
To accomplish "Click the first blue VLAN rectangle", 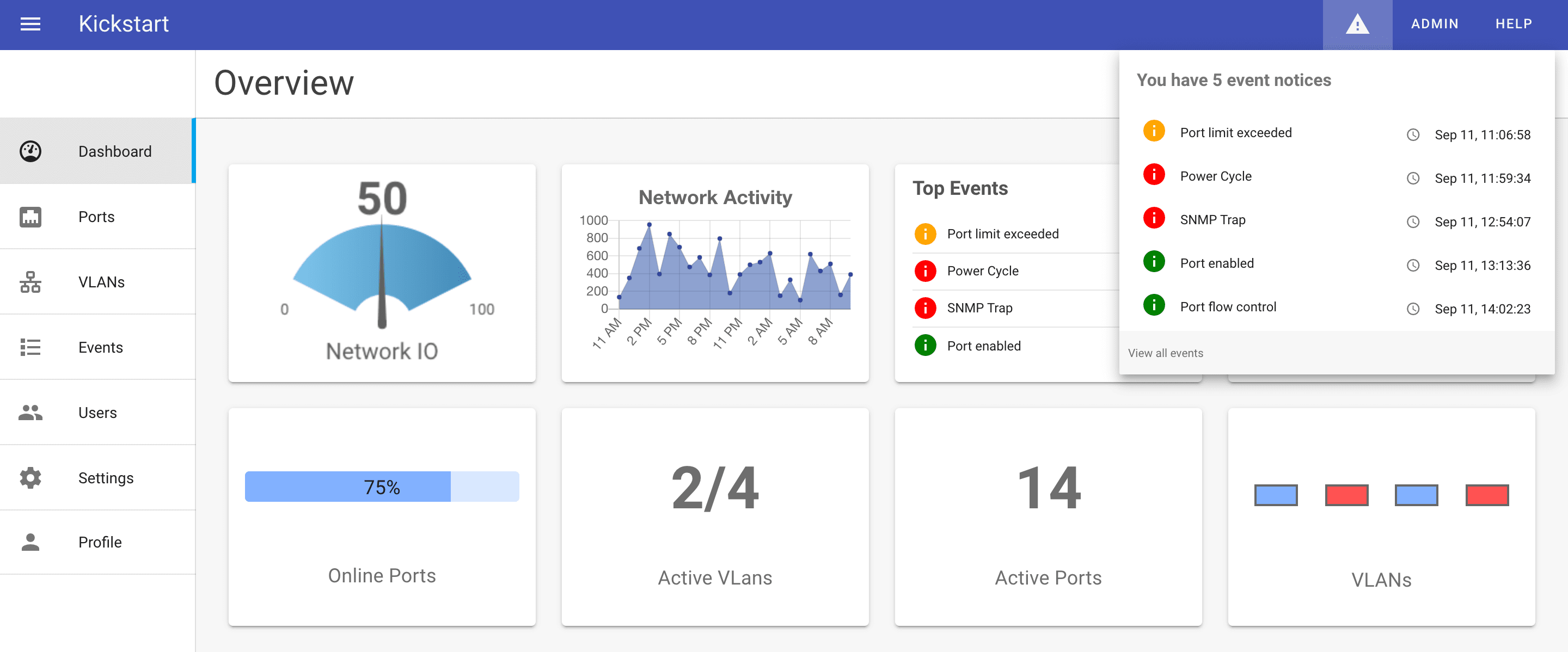I will coord(1276,495).
